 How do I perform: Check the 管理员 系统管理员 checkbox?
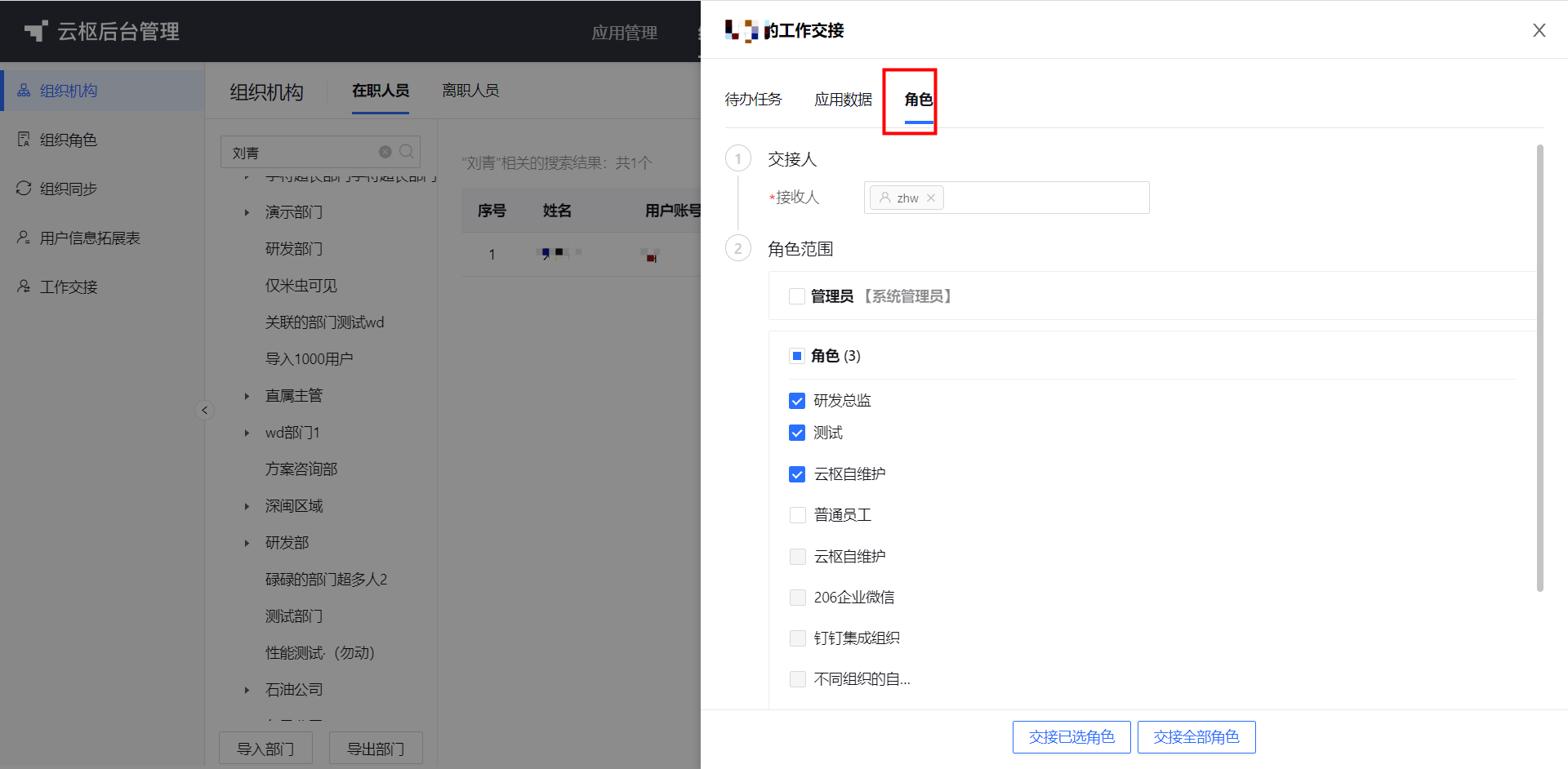coord(797,296)
